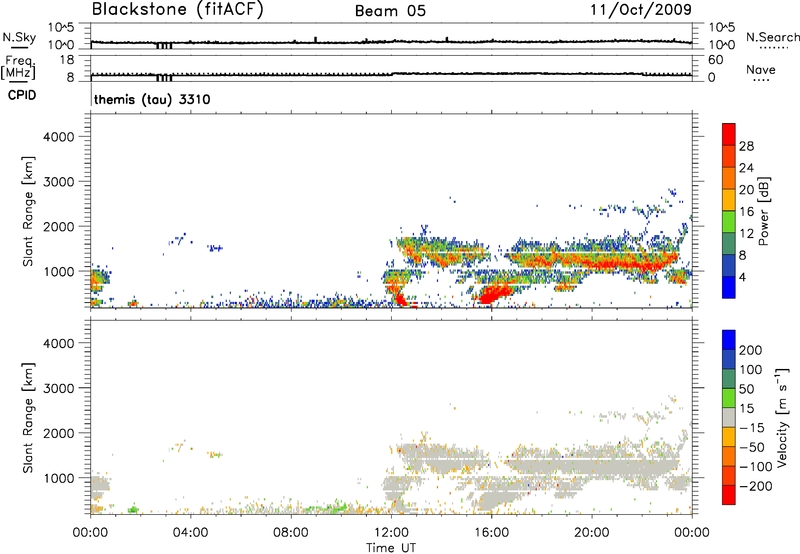Image resolution: width=800 pixels, height=554 pixels.
Task: Click the bright green 15–50 Velocity colorbar segment
Action: click(729, 398)
